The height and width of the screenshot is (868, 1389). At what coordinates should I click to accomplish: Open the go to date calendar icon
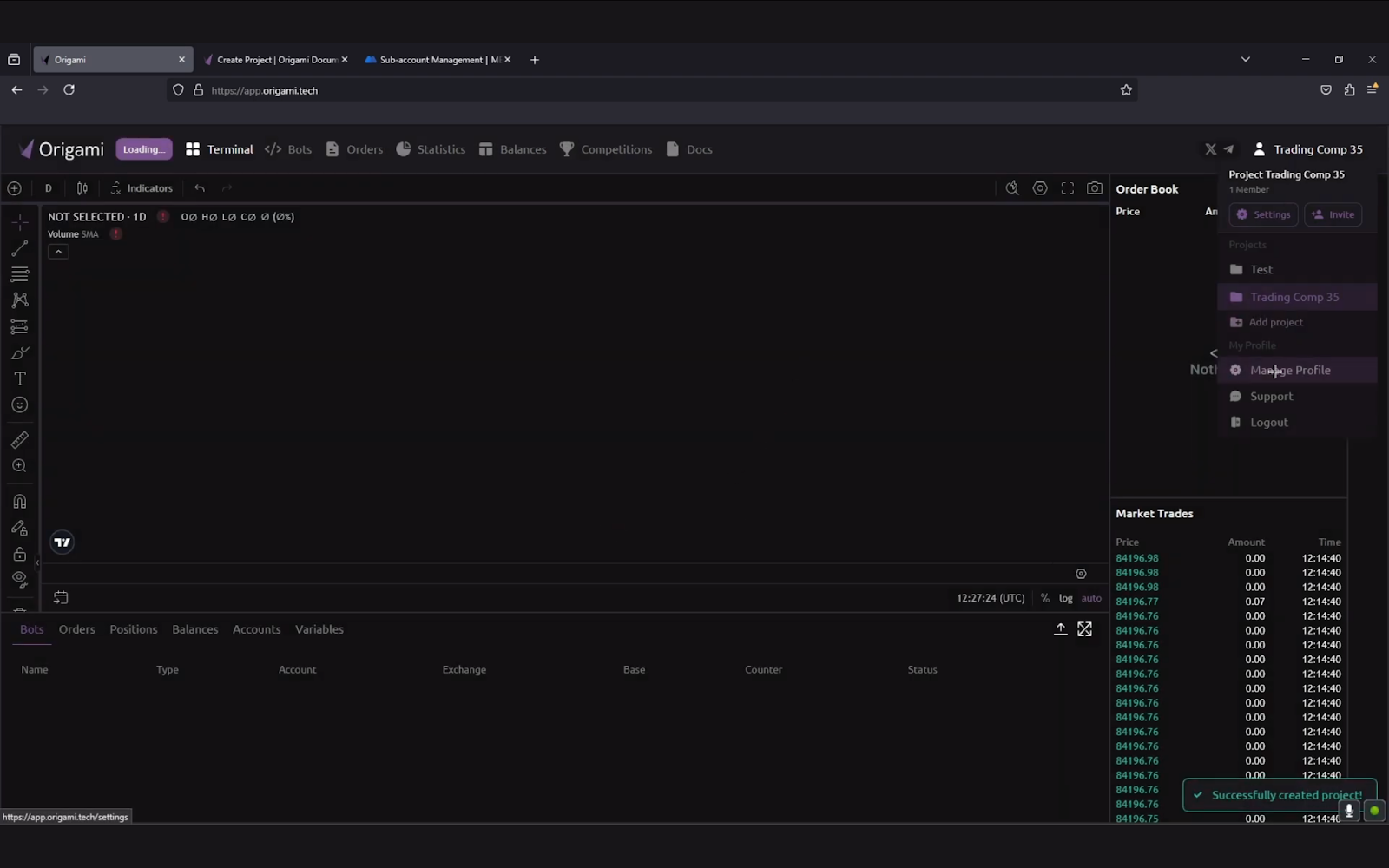61,597
